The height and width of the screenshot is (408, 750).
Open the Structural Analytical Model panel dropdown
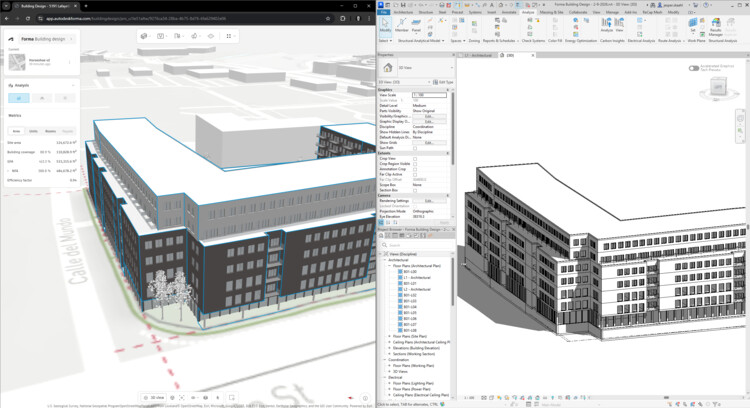point(421,41)
